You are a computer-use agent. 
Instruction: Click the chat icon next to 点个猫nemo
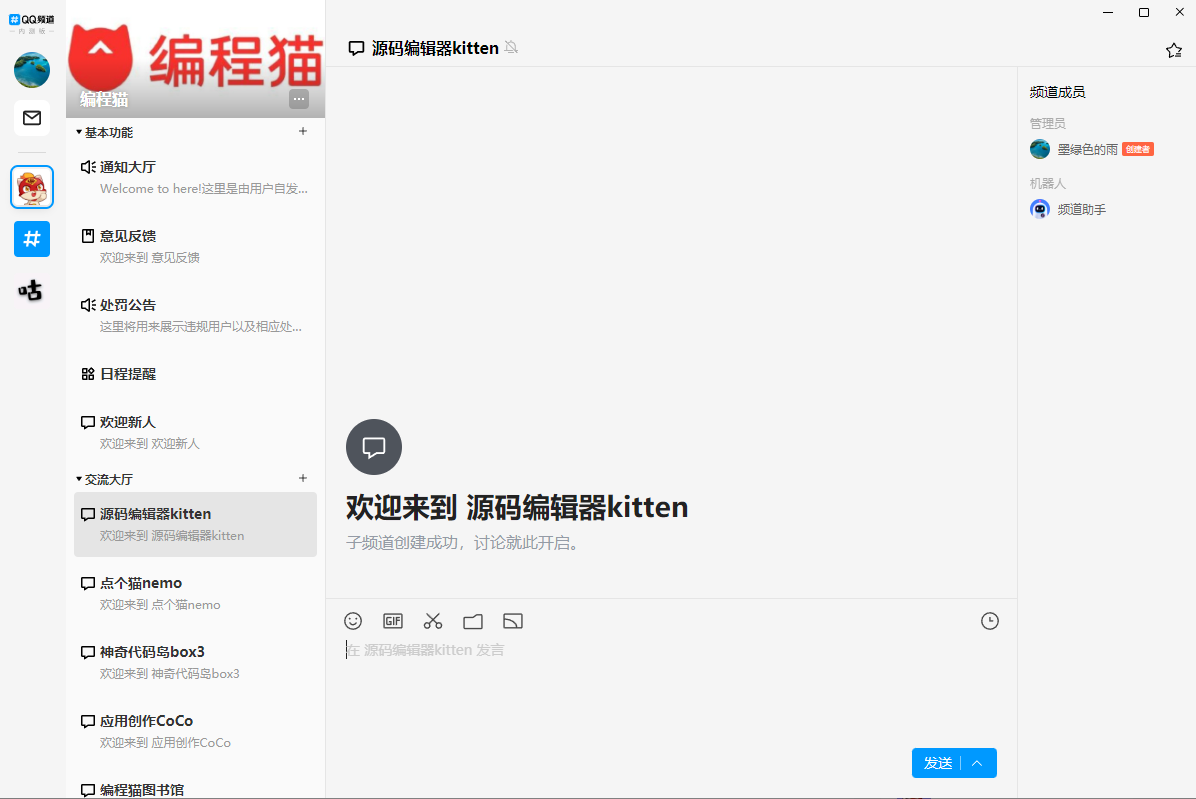pos(88,583)
